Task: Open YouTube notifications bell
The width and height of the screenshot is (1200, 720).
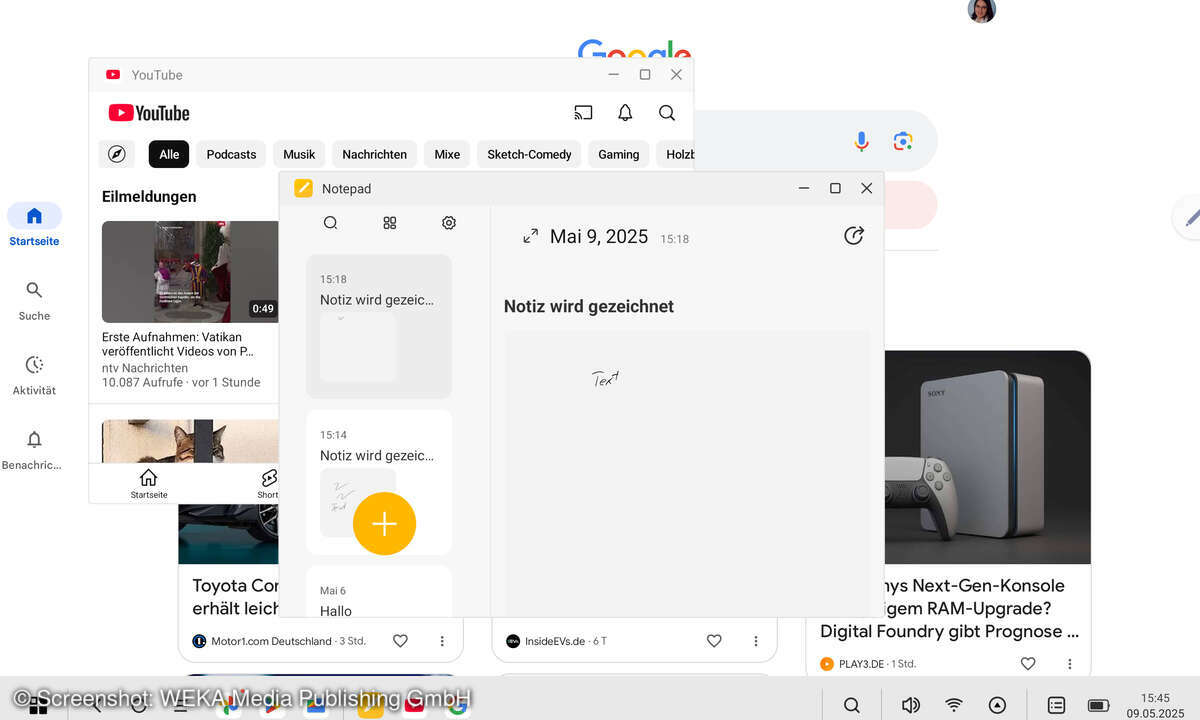Action: (x=625, y=113)
